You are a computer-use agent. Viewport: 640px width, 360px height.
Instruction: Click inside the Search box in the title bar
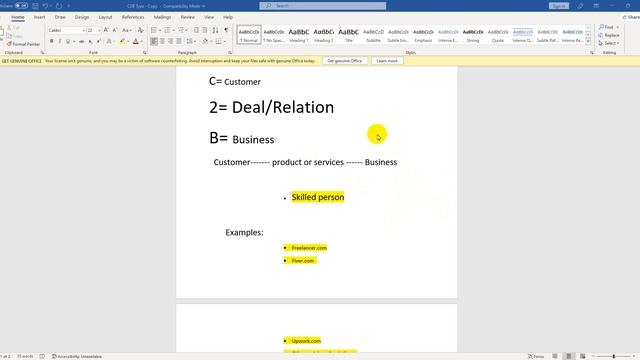(322, 6)
